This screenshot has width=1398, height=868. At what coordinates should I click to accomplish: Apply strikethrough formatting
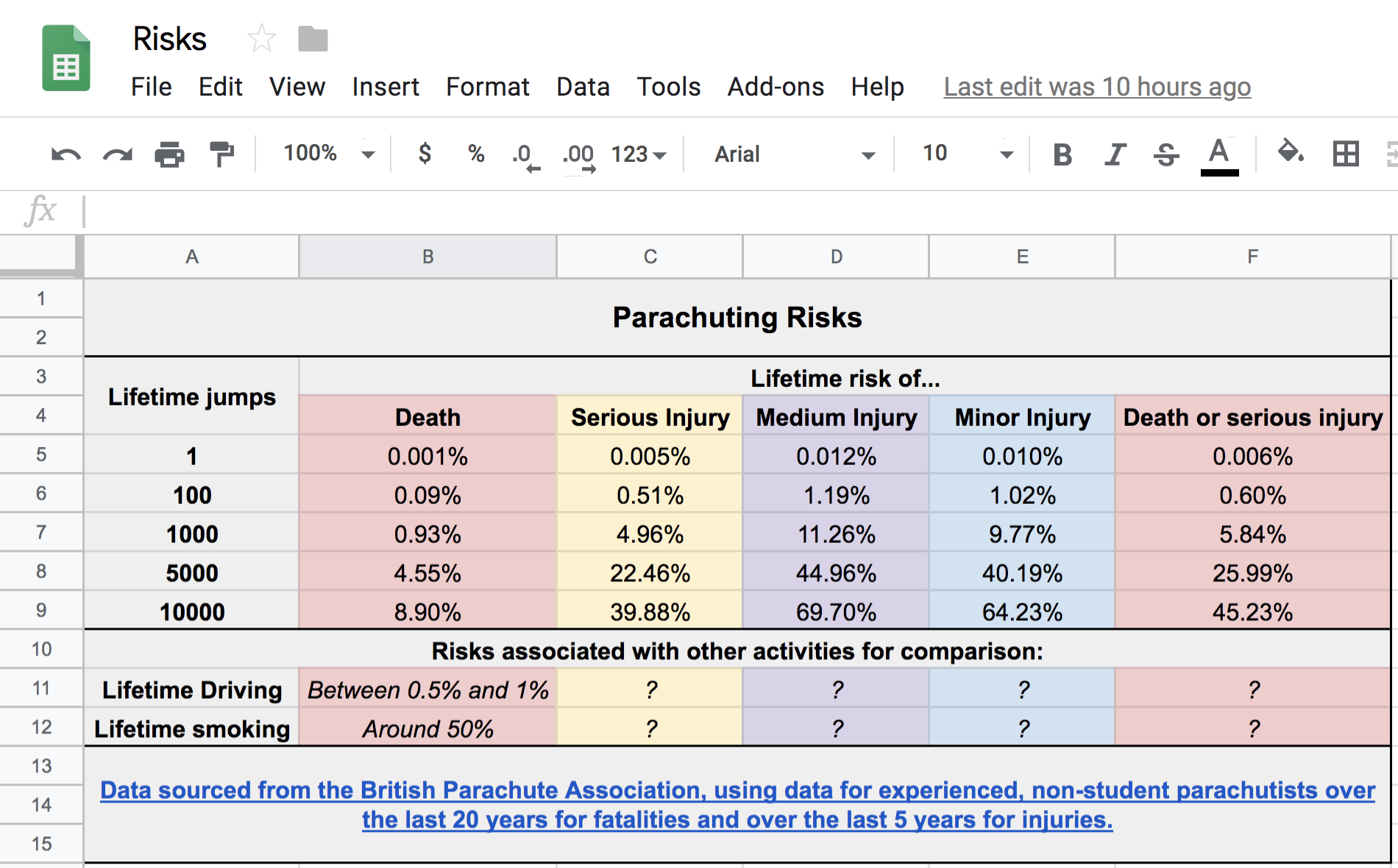coord(1166,154)
